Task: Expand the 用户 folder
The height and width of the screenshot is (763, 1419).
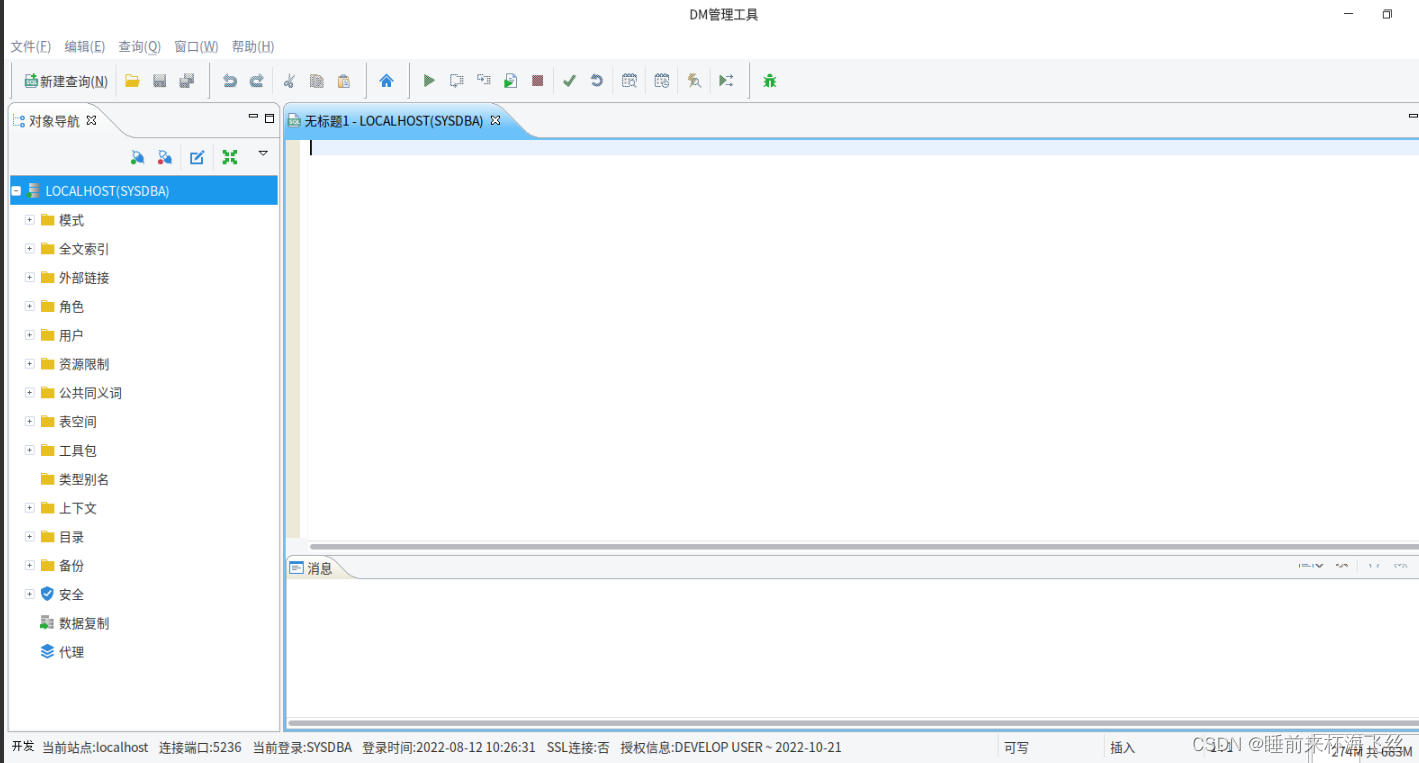Action: tap(30, 335)
